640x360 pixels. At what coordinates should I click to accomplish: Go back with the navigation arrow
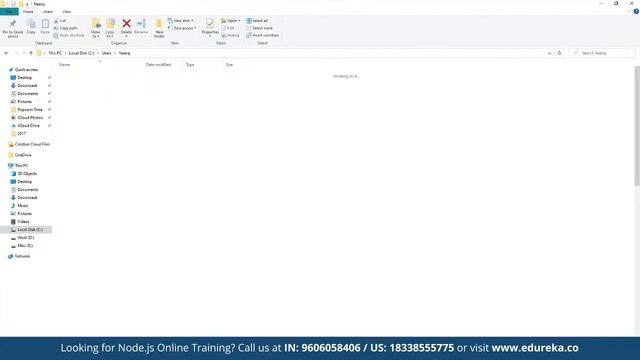pyautogui.click(x=6, y=53)
